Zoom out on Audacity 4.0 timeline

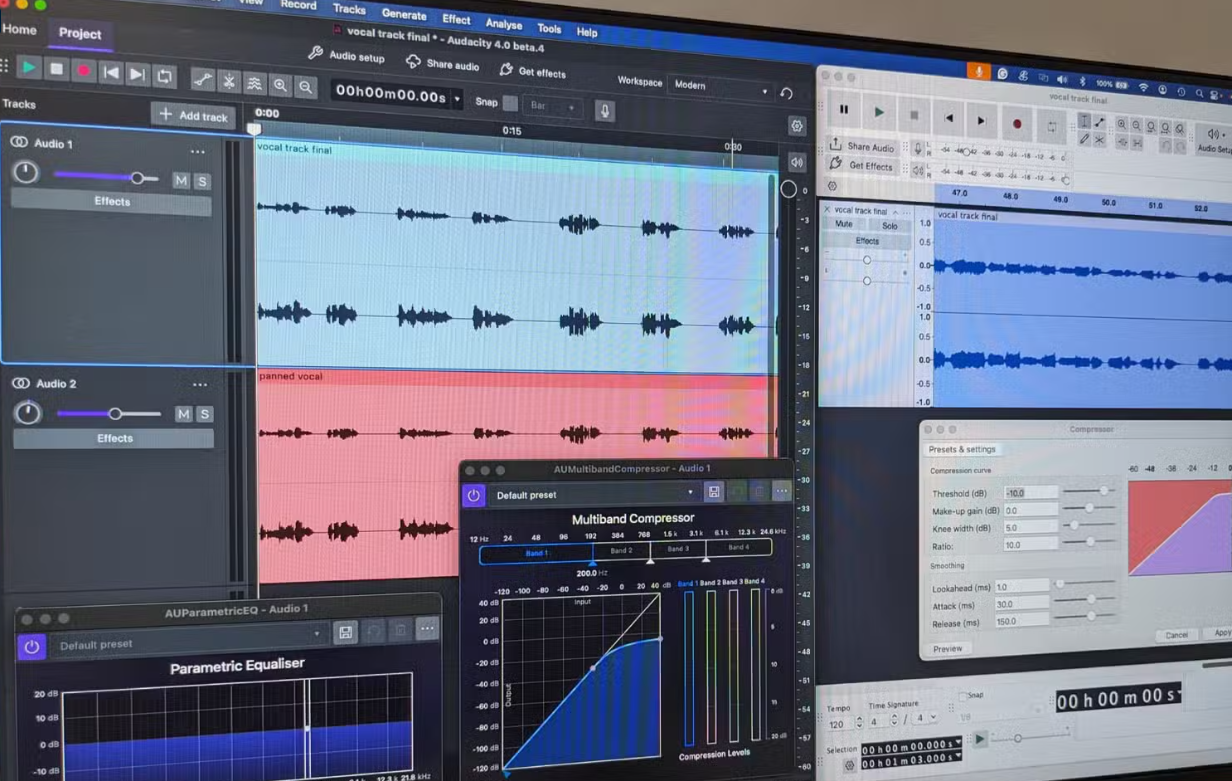pos(305,87)
